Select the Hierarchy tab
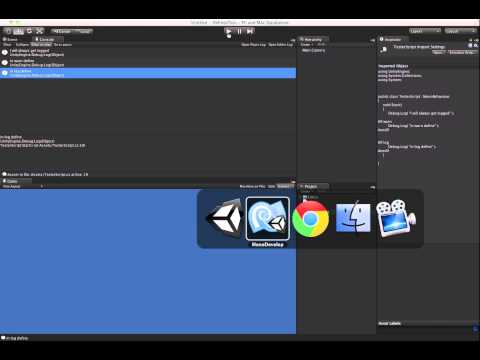480x360 pixels. [313, 39]
